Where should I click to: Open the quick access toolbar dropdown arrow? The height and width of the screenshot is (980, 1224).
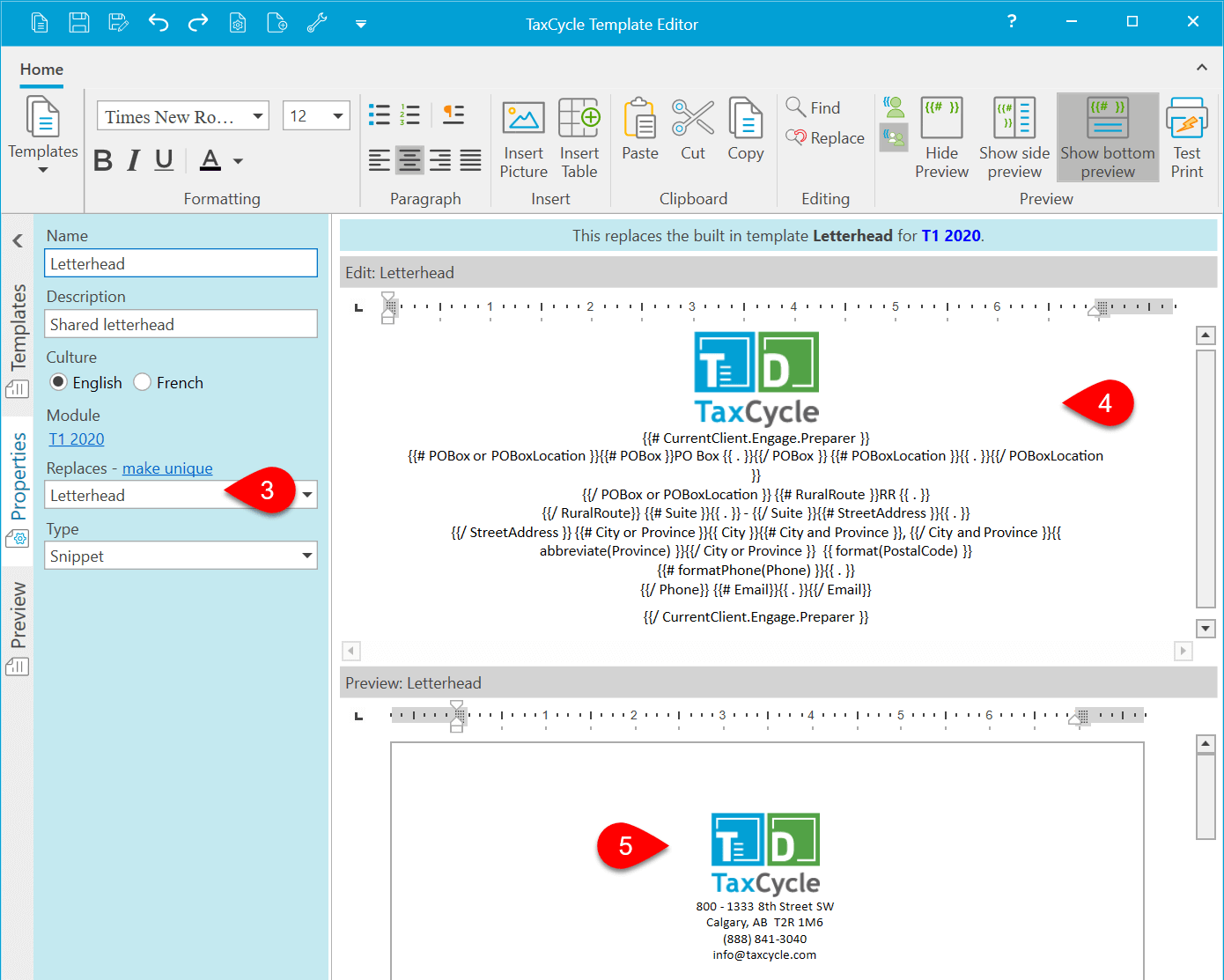click(x=361, y=24)
